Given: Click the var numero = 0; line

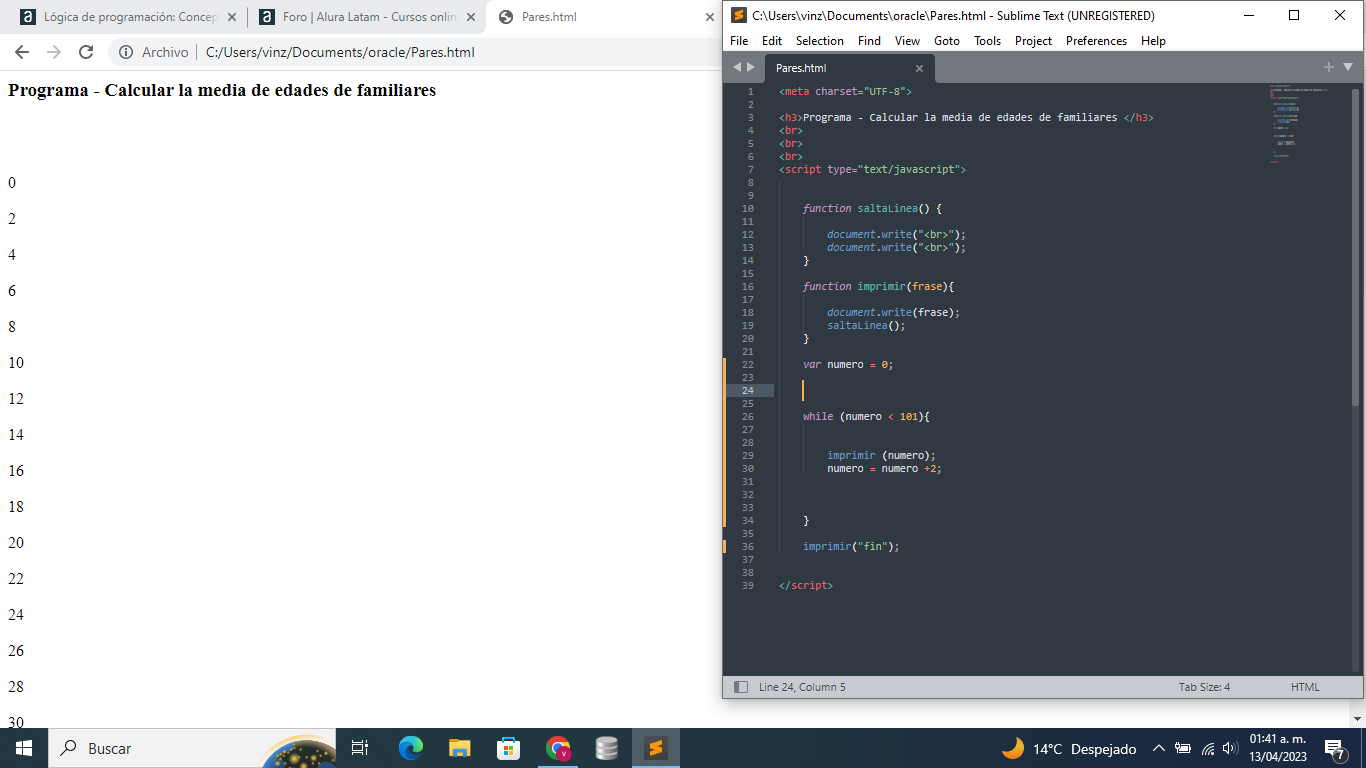Looking at the screenshot, I should [x=848, y=364].
